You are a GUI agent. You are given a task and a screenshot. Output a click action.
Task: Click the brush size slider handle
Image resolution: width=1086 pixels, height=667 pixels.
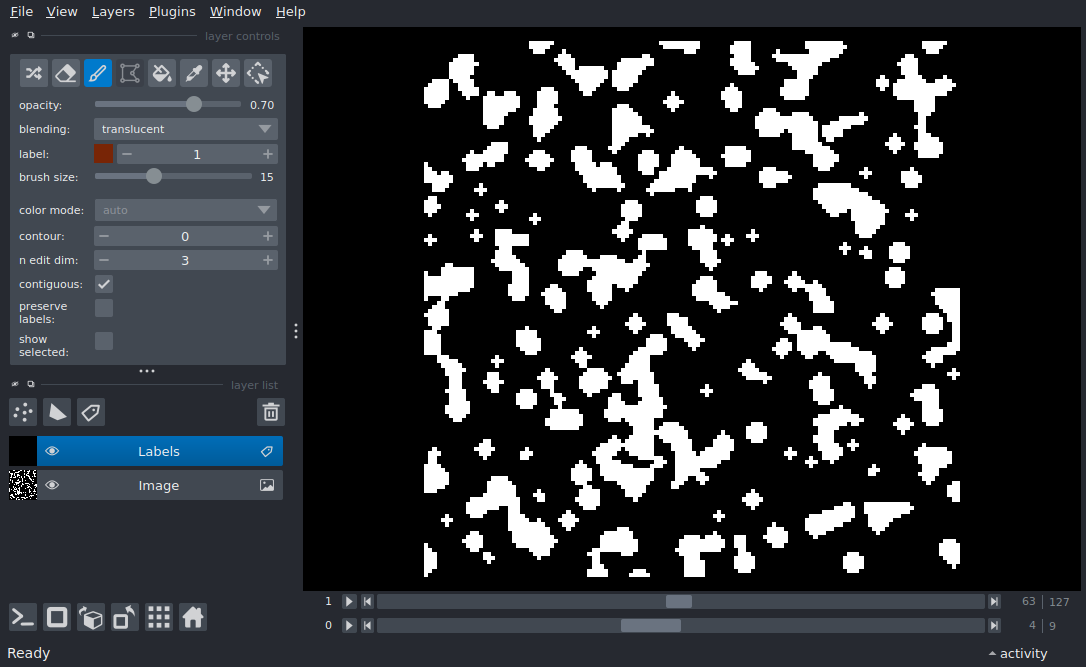(154, 176)
